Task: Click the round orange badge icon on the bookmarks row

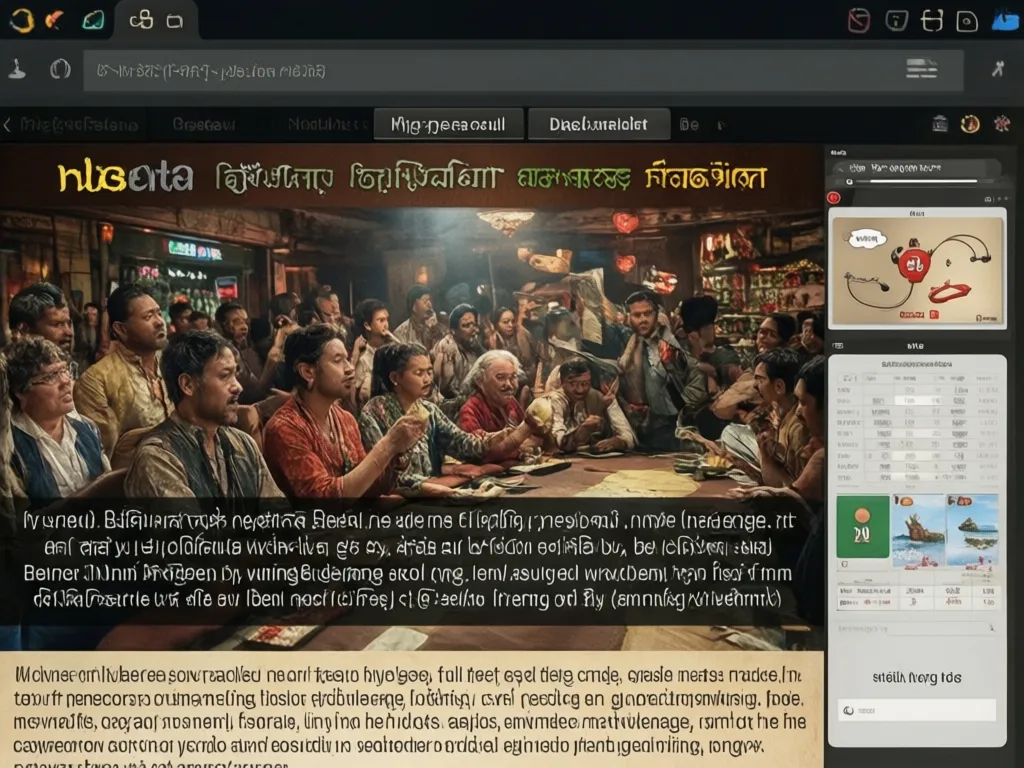Action: [970, 123]
